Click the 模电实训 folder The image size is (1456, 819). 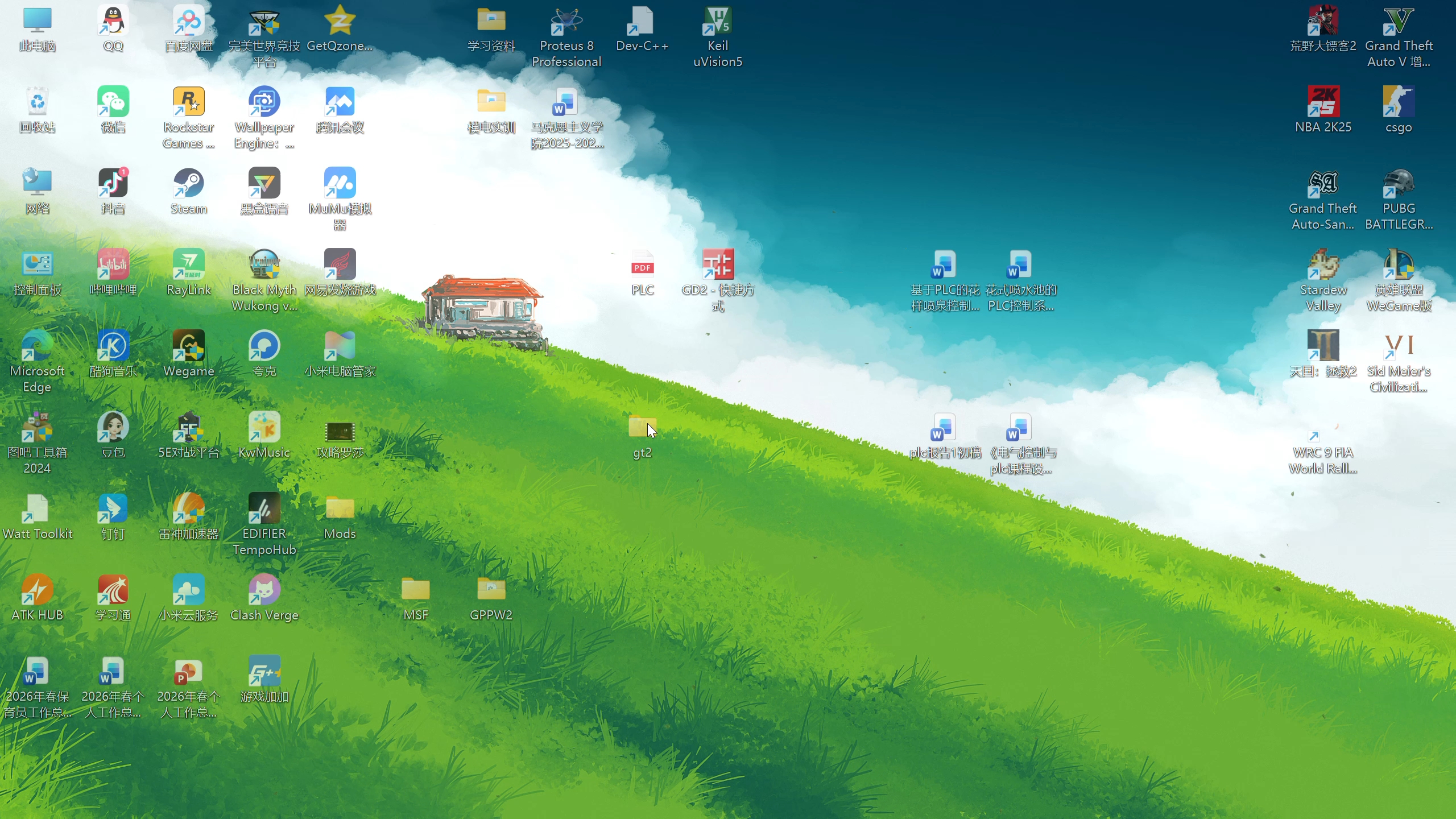491,102
